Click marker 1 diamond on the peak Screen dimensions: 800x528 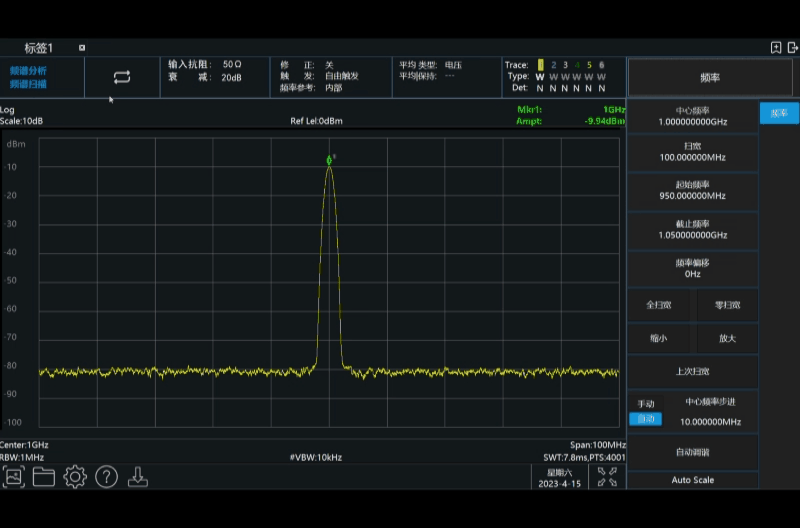[329, 160]
